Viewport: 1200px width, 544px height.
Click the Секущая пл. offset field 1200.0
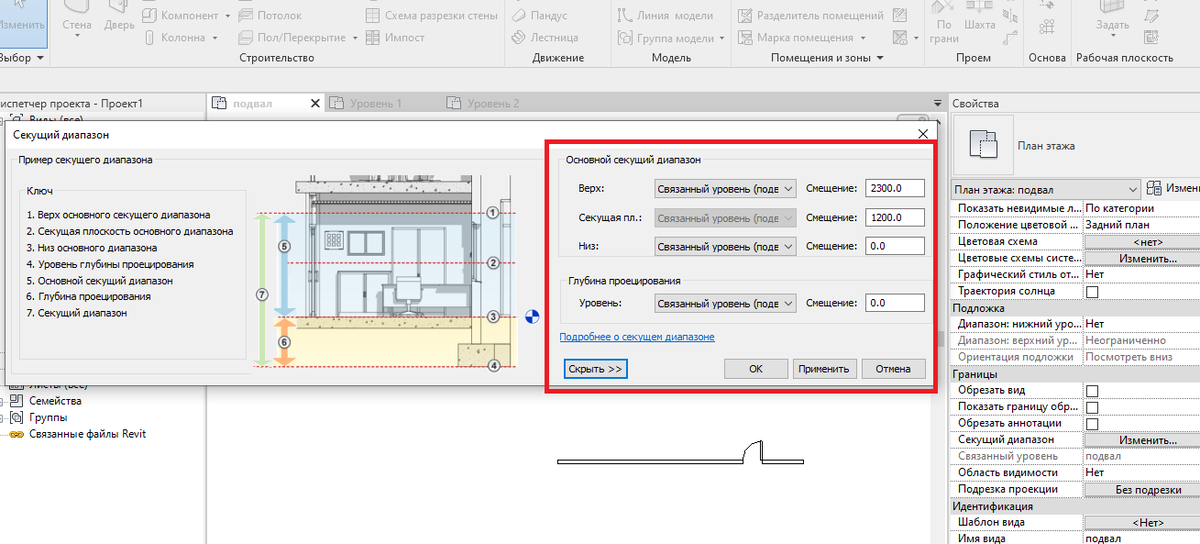coord(895,217)
